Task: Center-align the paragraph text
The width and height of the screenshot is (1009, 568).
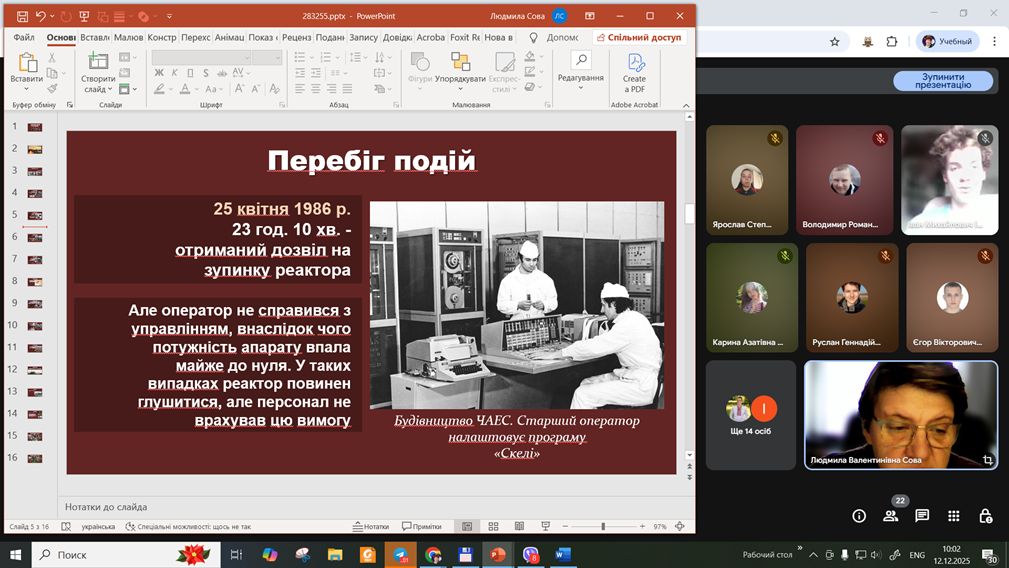Action: click(316, 89)
